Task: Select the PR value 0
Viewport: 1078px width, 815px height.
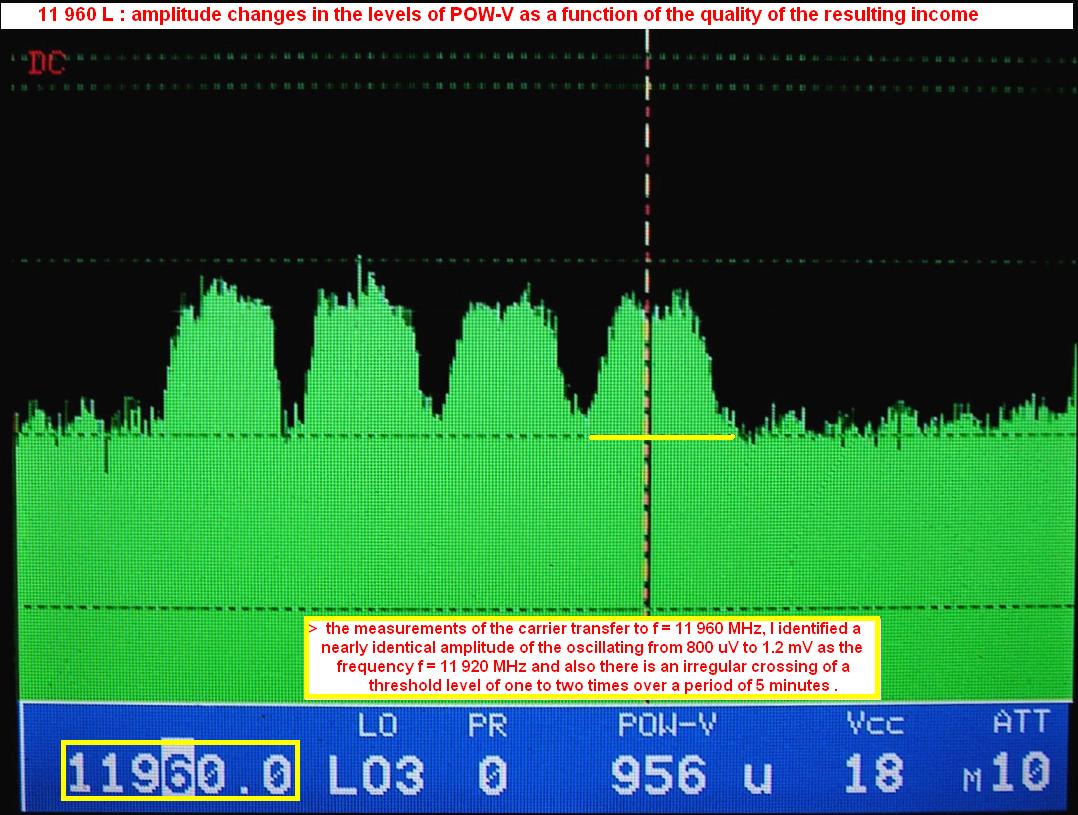Action: (x=491, y=776)
